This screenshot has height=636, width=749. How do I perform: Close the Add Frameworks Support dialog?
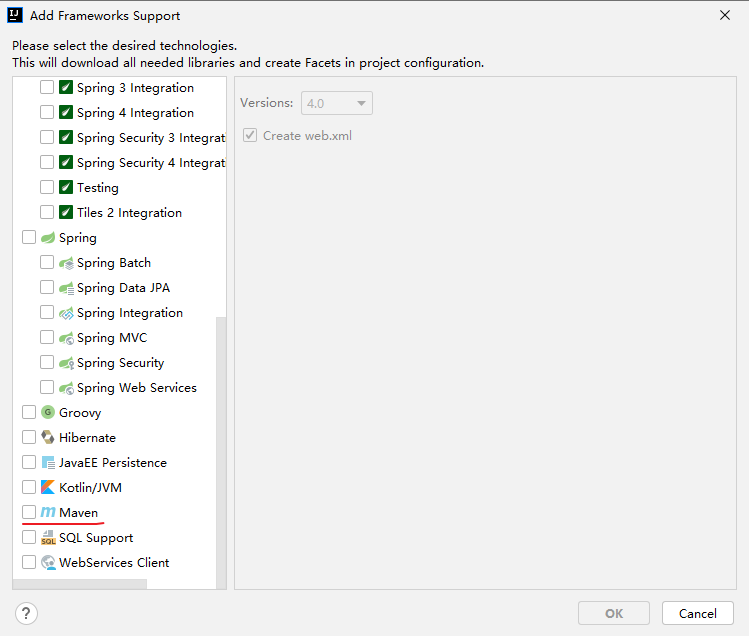click(x=725, y=15)
